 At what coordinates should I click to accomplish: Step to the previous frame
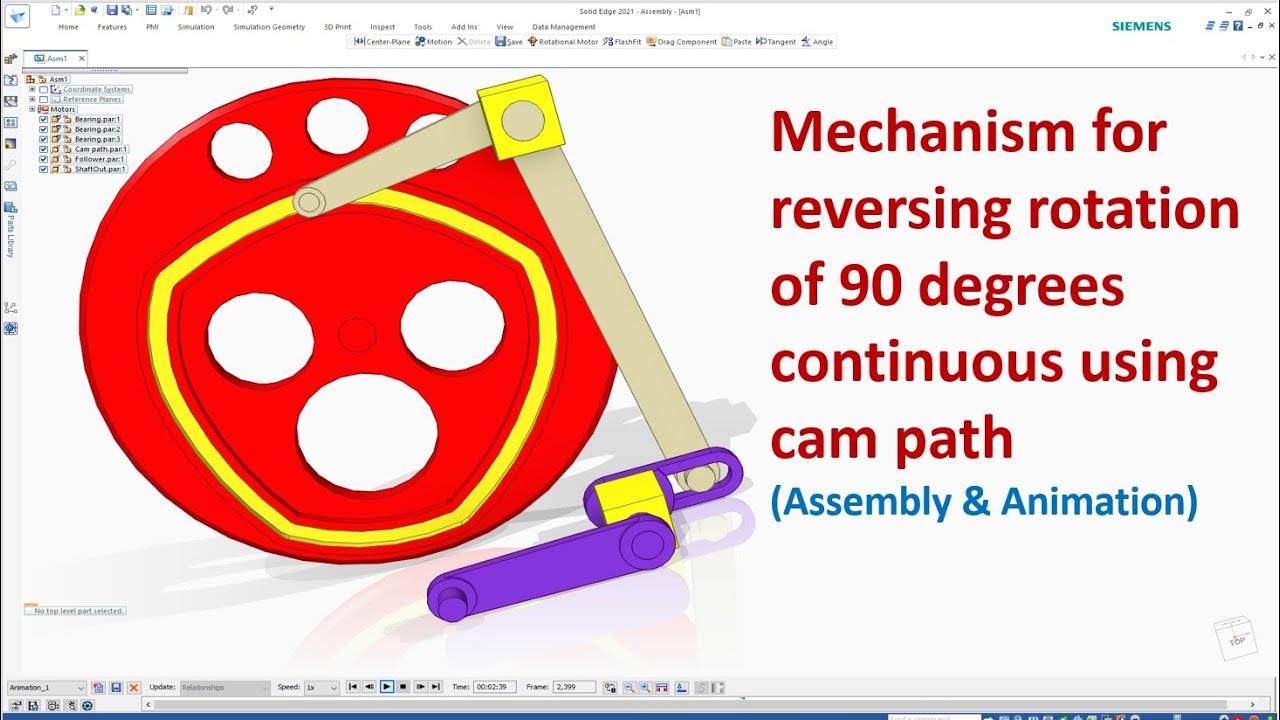370,687
